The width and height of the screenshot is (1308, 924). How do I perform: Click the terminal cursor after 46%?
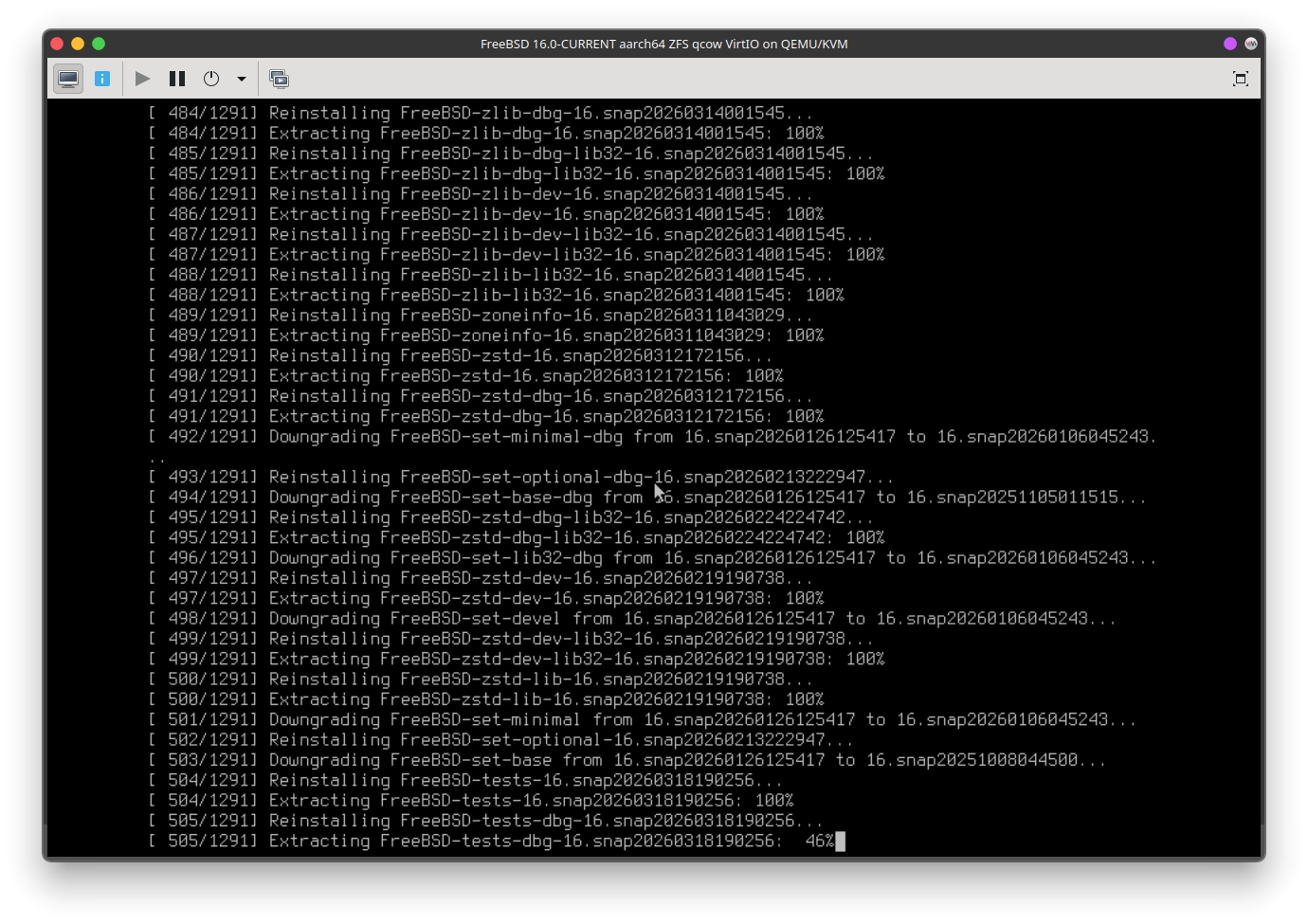click(840, 841)
